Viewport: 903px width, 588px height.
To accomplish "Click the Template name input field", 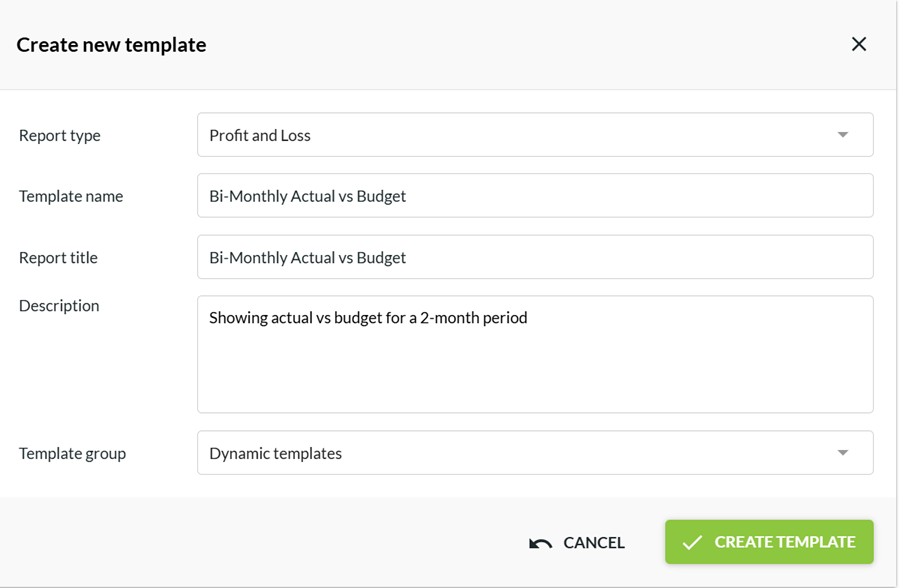I will pos(535,195).
